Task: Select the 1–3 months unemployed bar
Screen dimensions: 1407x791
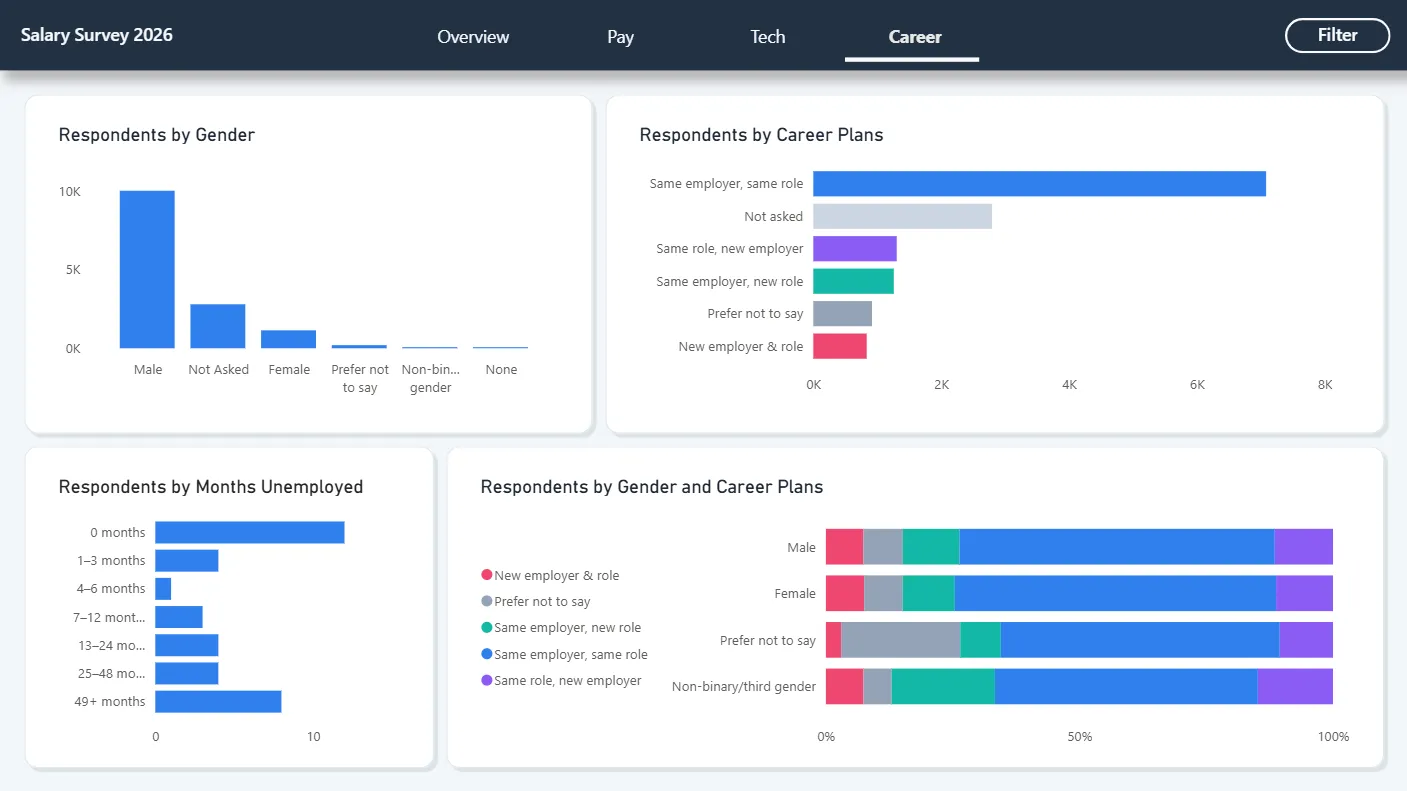Action: coord(187,560)
